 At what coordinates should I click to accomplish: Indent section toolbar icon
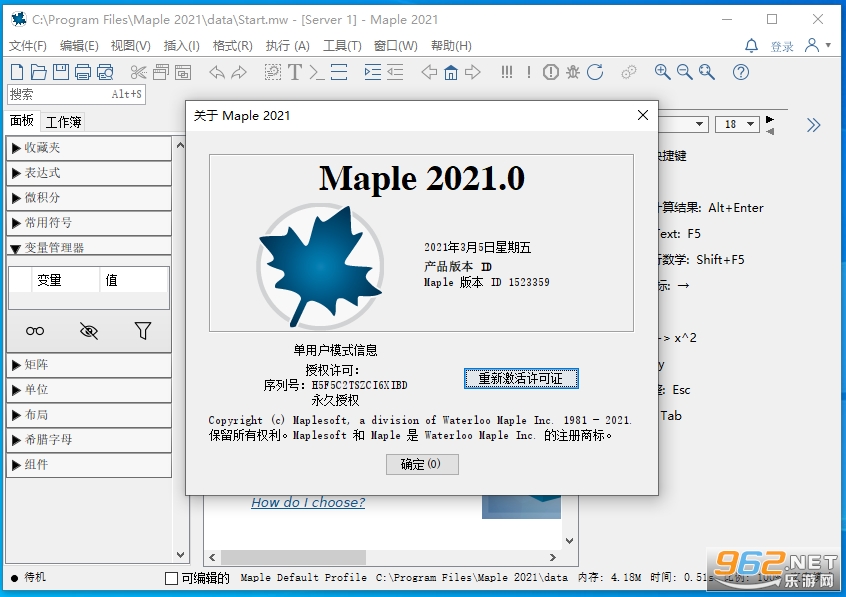(x=373, y=72)
